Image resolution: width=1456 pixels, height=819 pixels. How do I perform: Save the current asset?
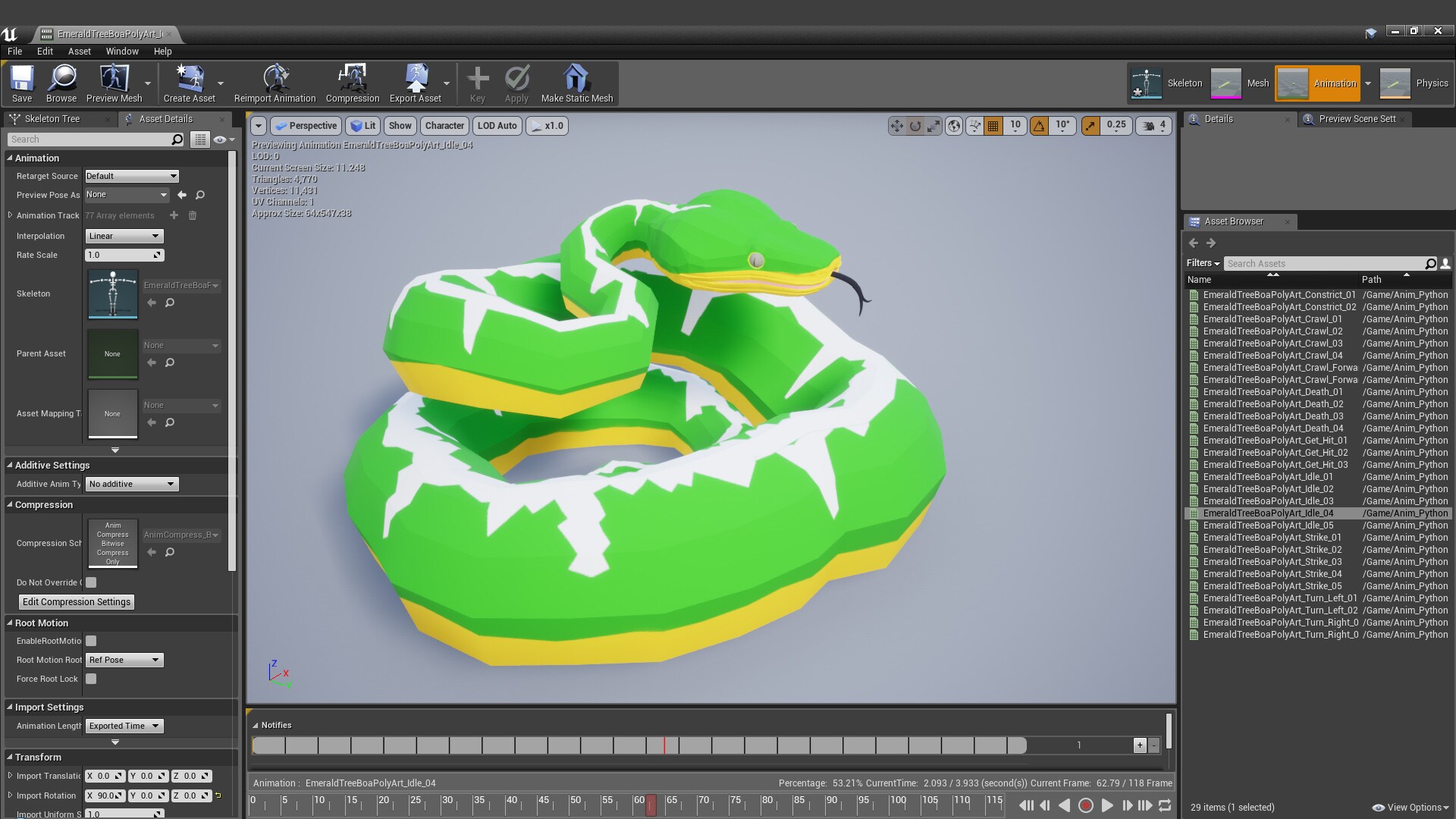[21, 83]
